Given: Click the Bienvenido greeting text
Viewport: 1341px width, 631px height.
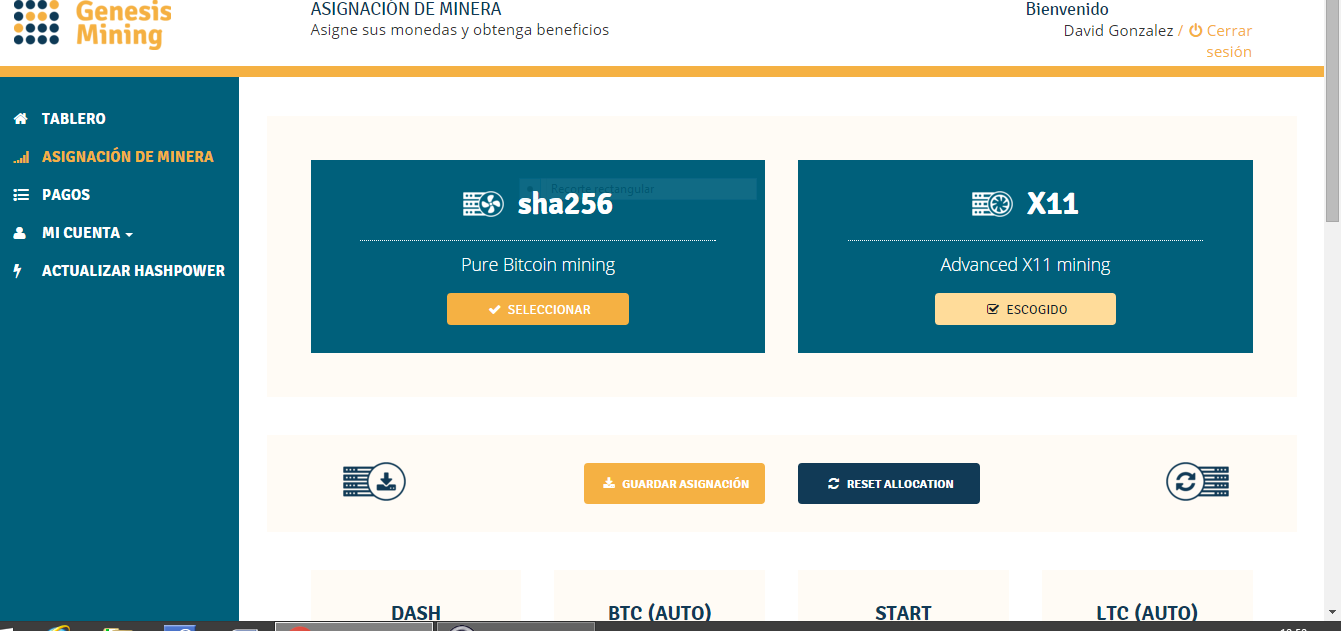Looking at the screenshot, I should (x=1067, y=9).
